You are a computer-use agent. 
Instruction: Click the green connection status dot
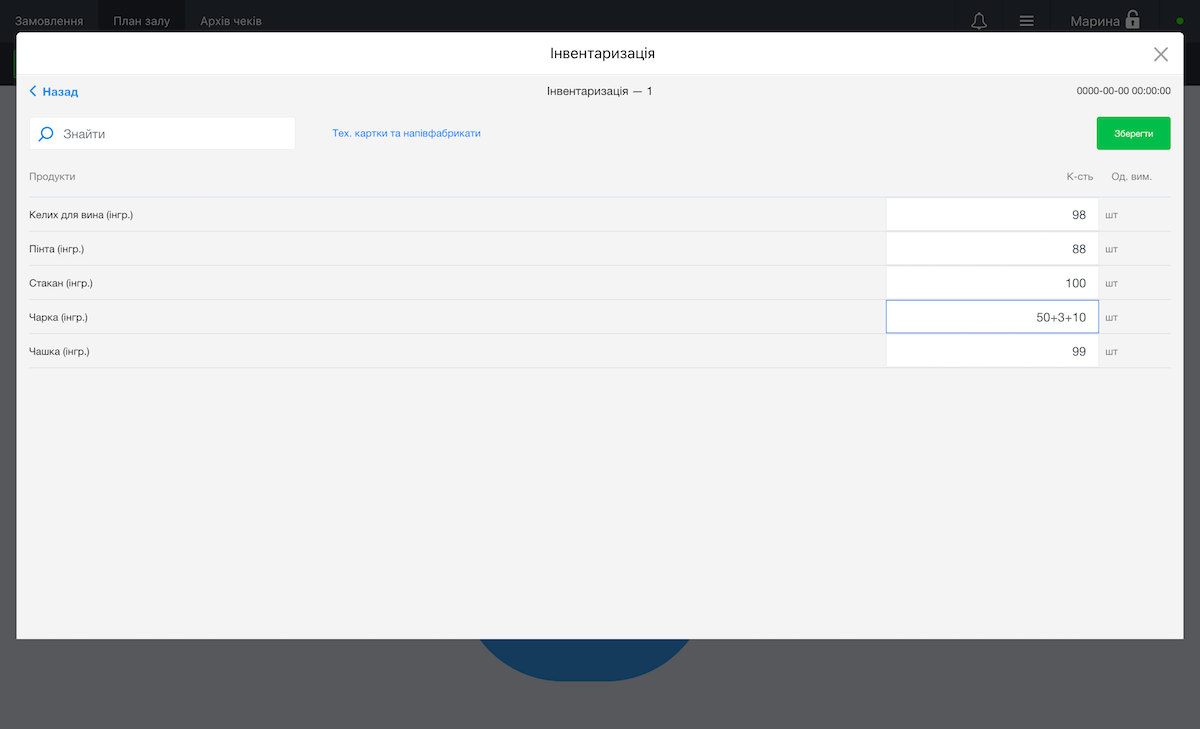click(x=1179, y=21)
